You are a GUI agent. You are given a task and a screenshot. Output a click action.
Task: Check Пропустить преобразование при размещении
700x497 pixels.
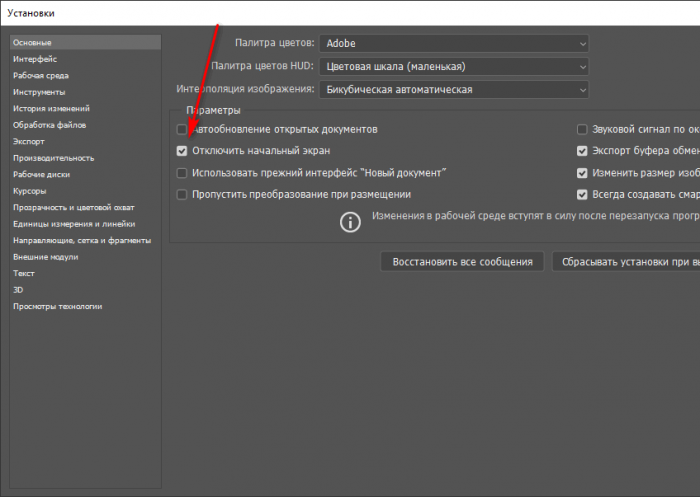182,194
